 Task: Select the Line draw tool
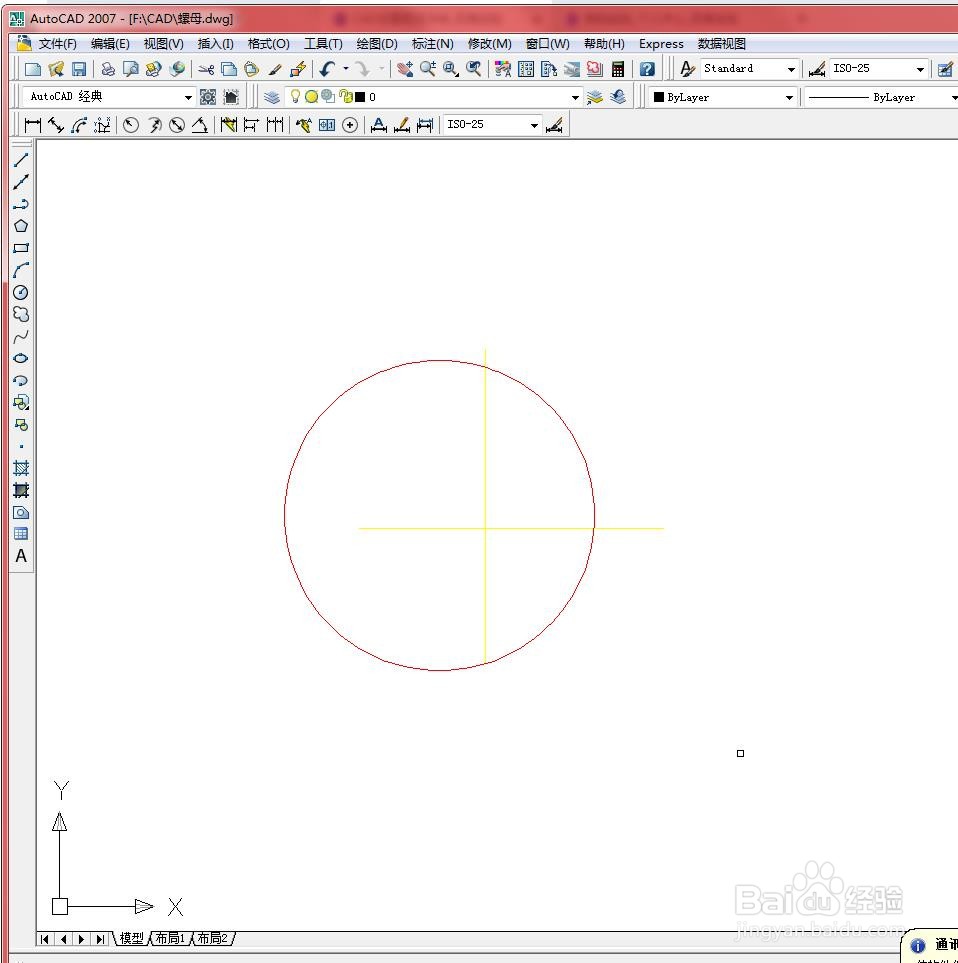(21, 160)
